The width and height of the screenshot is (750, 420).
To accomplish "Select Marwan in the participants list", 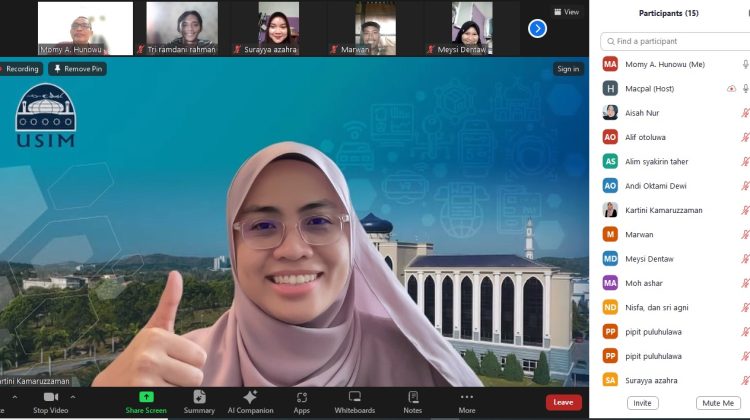I will (639, 234).
